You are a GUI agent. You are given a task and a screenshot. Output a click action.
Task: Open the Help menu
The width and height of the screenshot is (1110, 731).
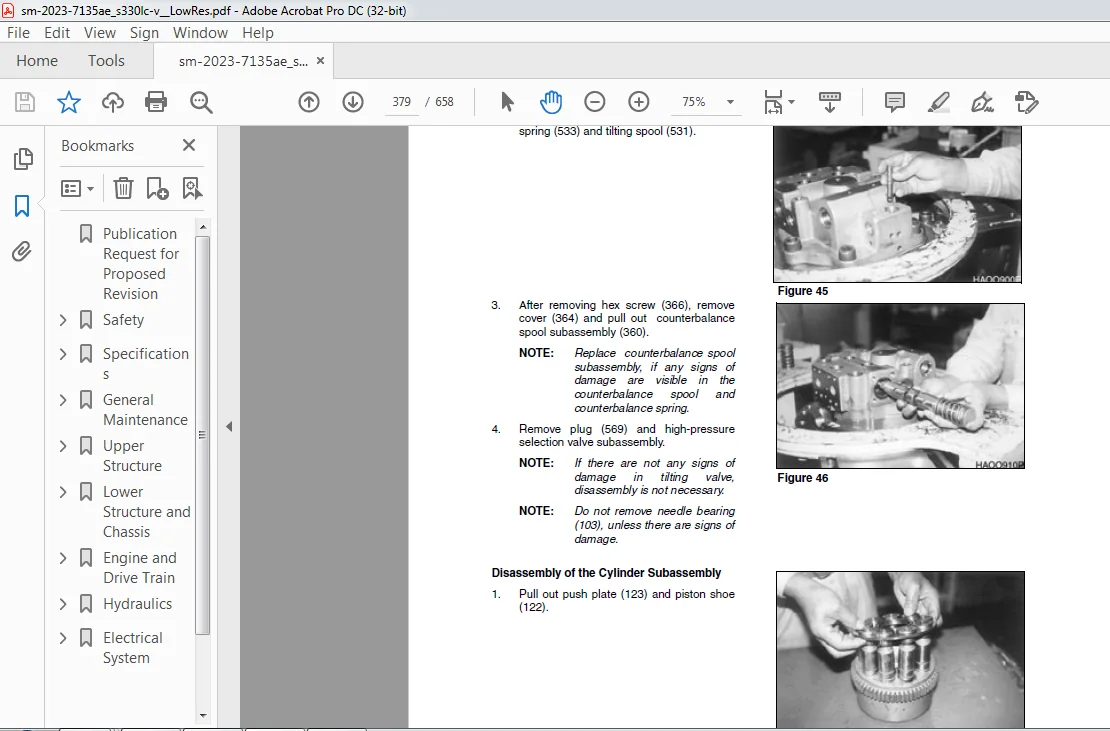click(258, 33)
